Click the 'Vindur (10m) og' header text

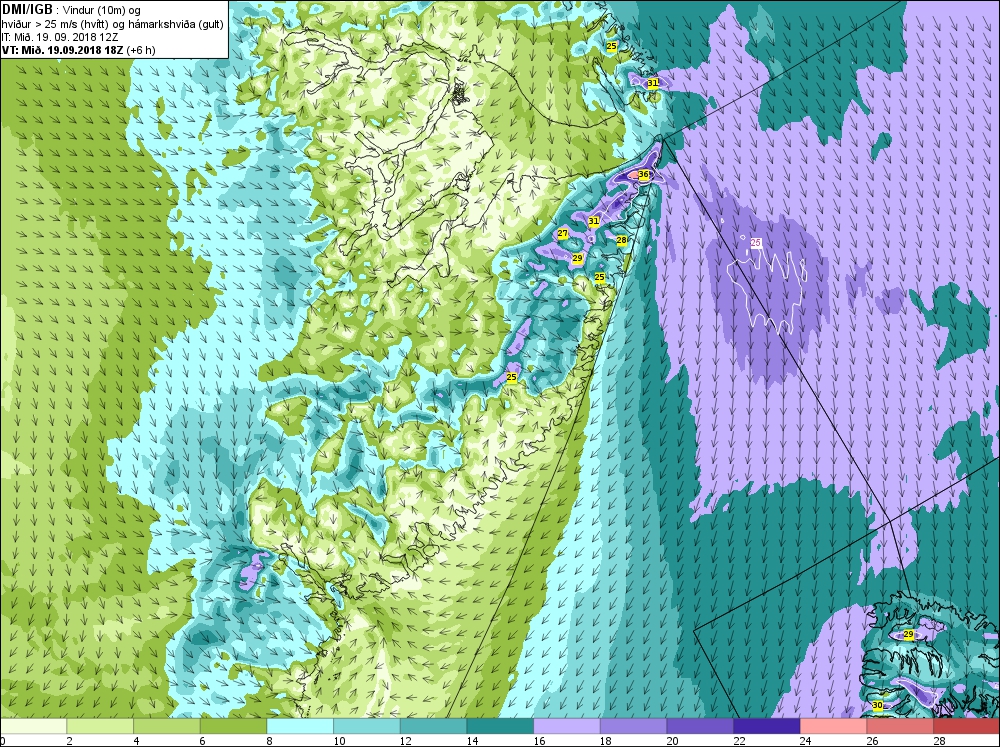(x=103, y=10)
